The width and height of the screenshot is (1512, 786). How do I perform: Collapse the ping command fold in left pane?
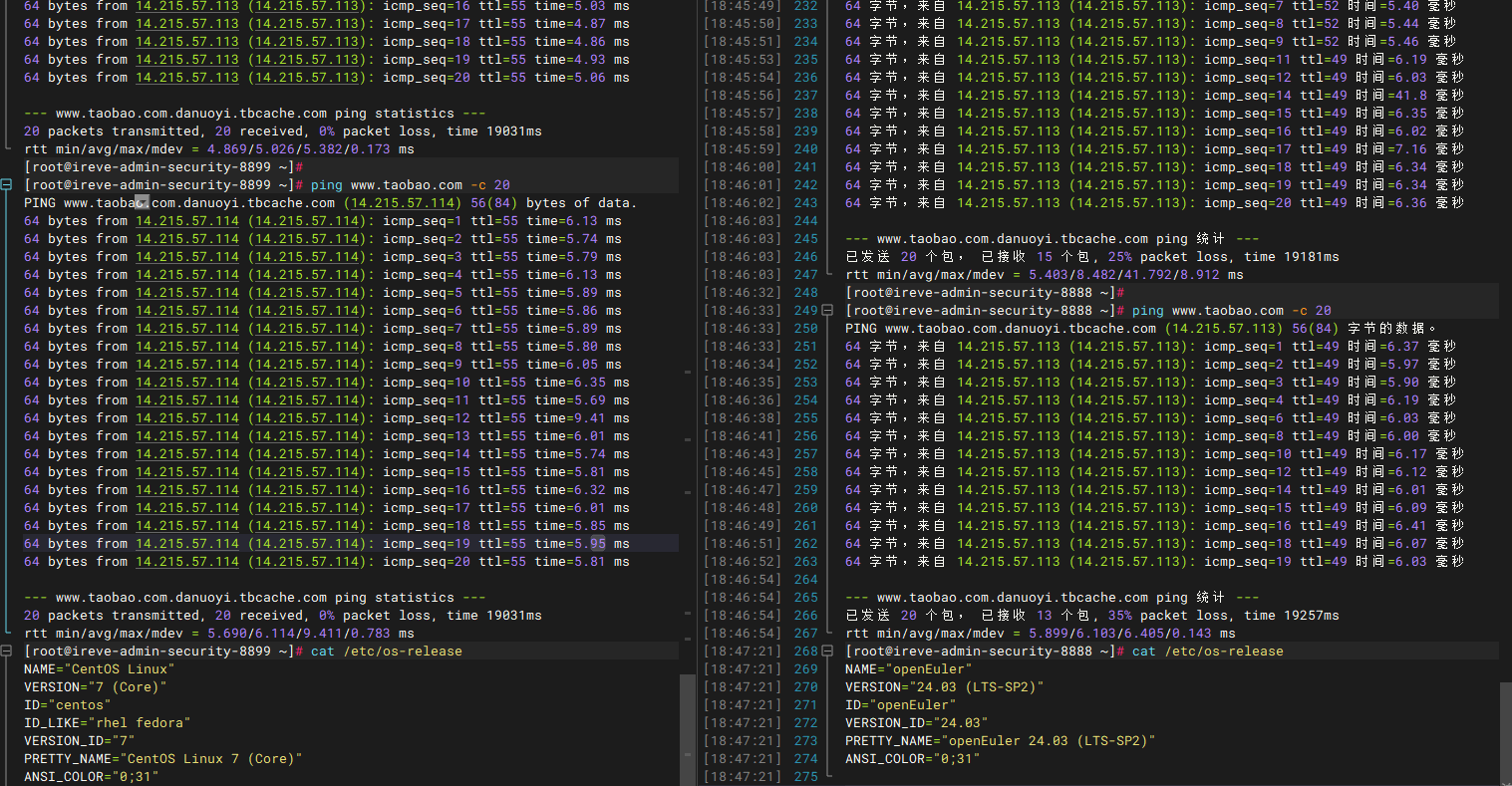[6, 185]
